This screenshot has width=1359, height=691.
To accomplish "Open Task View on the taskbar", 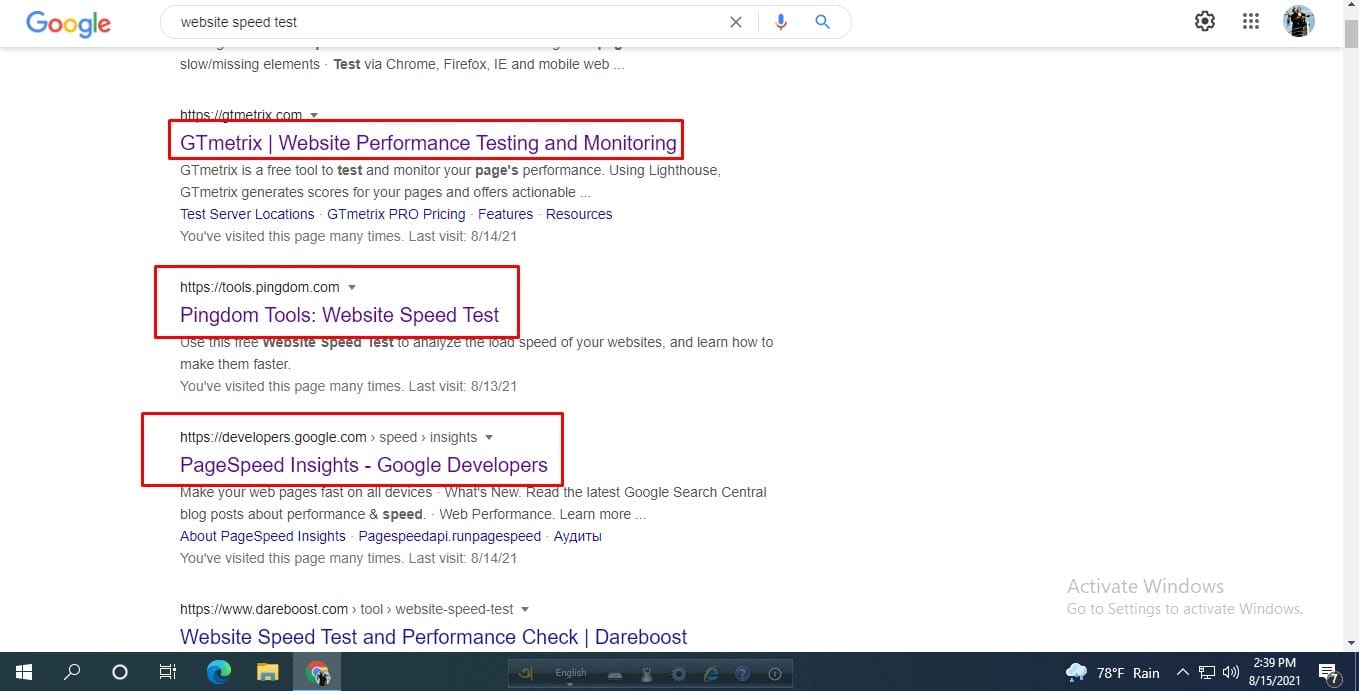I will tap(168, 672).
